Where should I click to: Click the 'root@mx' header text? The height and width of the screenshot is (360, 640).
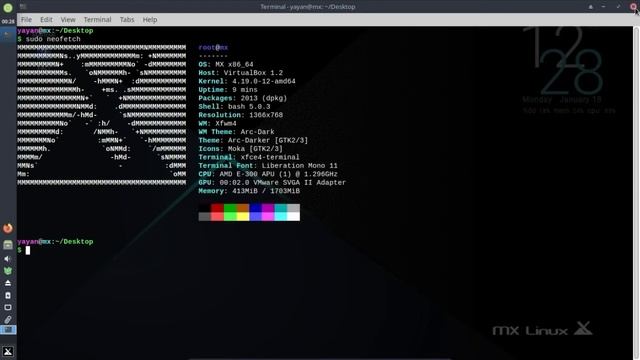[213, 47]
